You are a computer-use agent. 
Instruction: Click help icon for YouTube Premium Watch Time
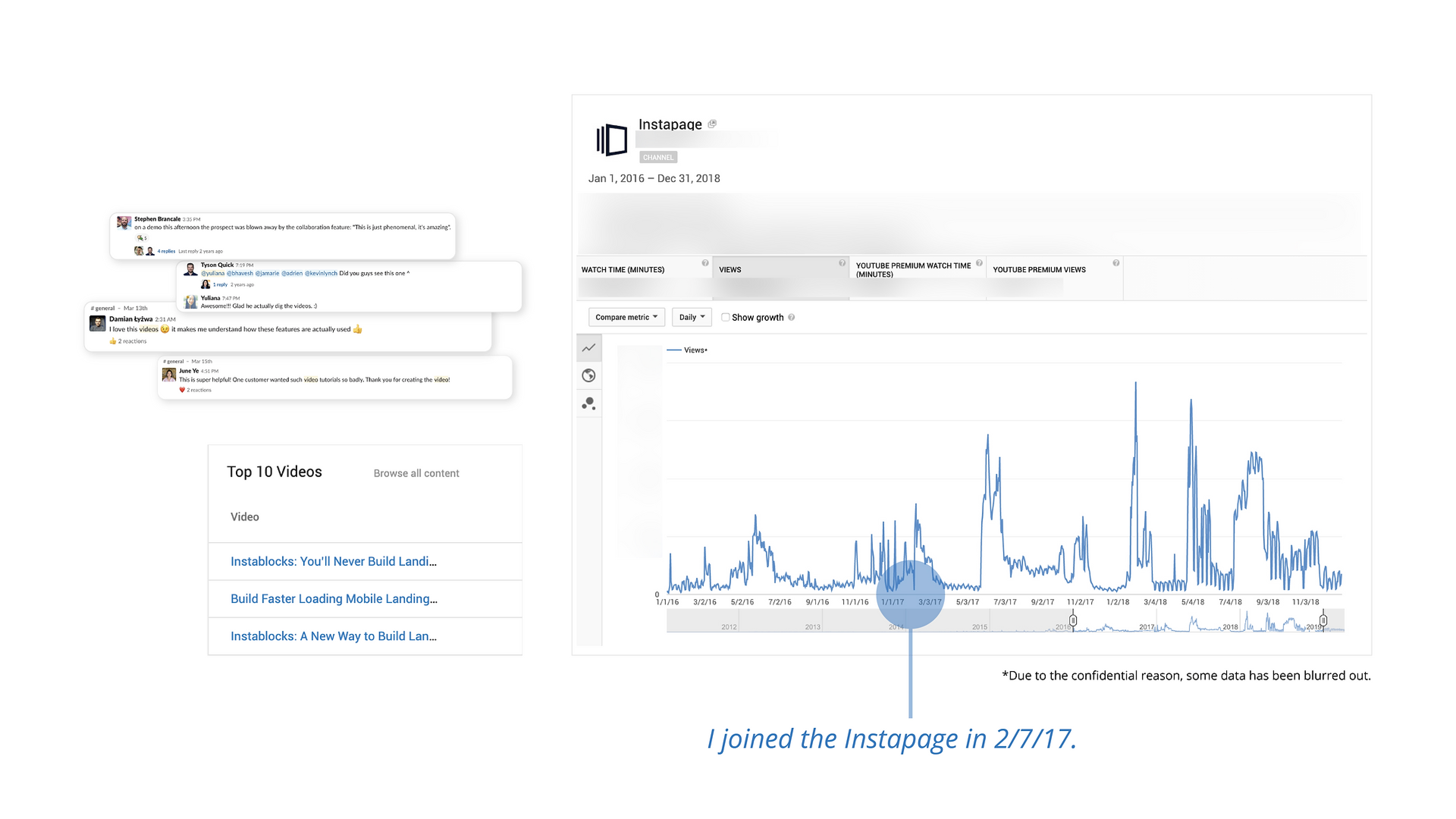point(979,263)
